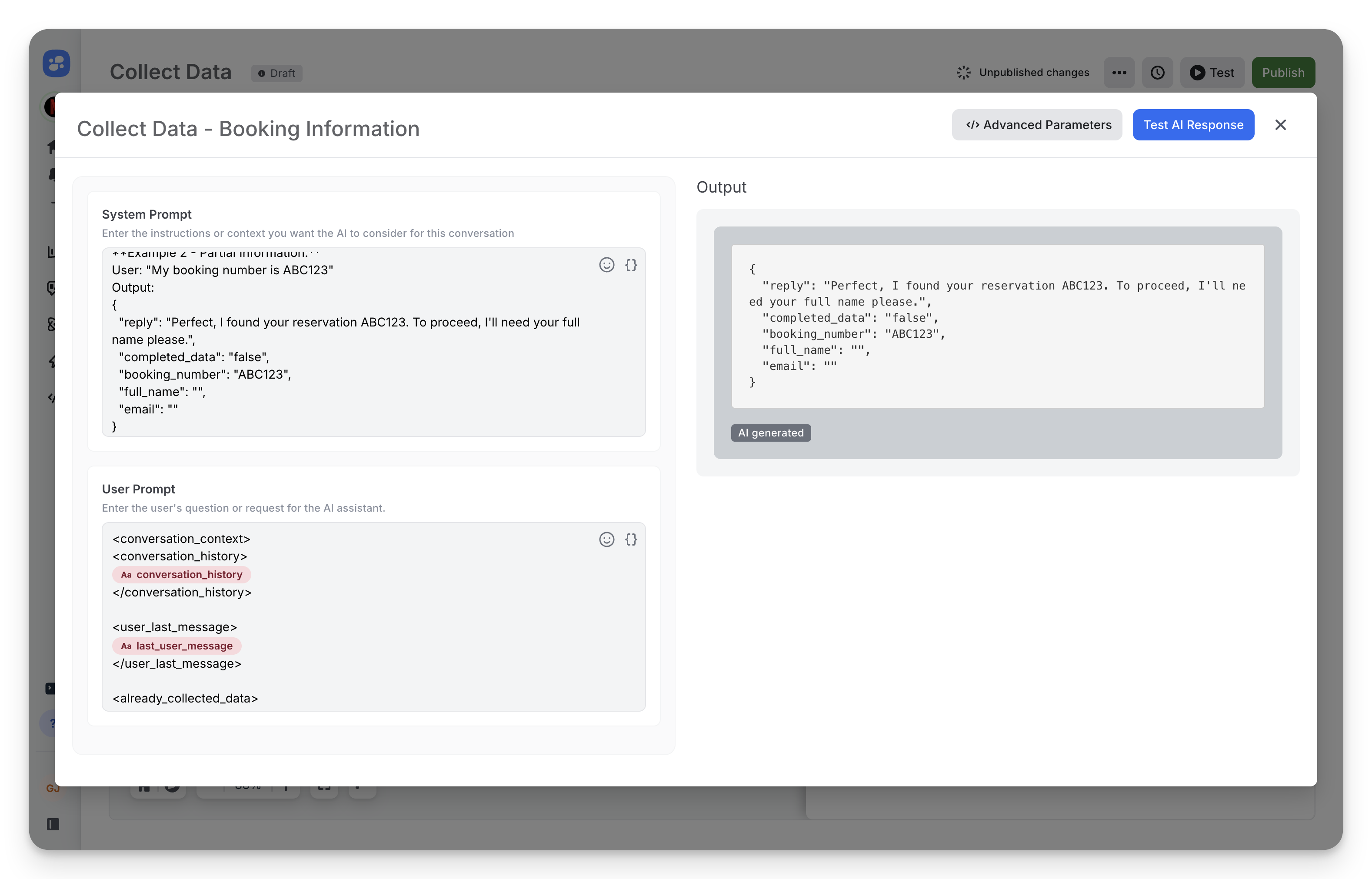Click the app logo icon
Viewport: 1372px width, 879px height.
pos(56,63)
